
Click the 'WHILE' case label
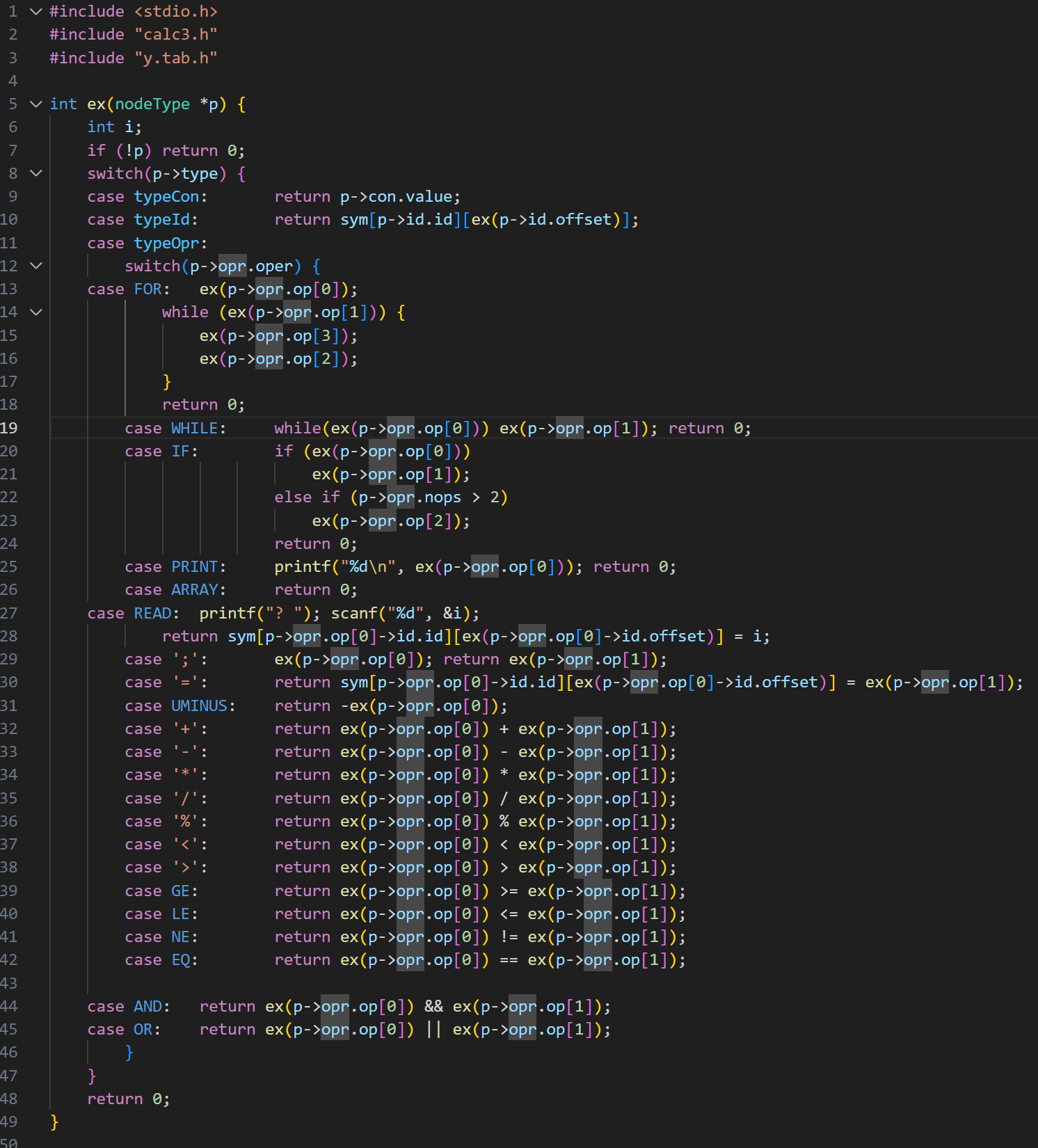click(x=195, y=428)
